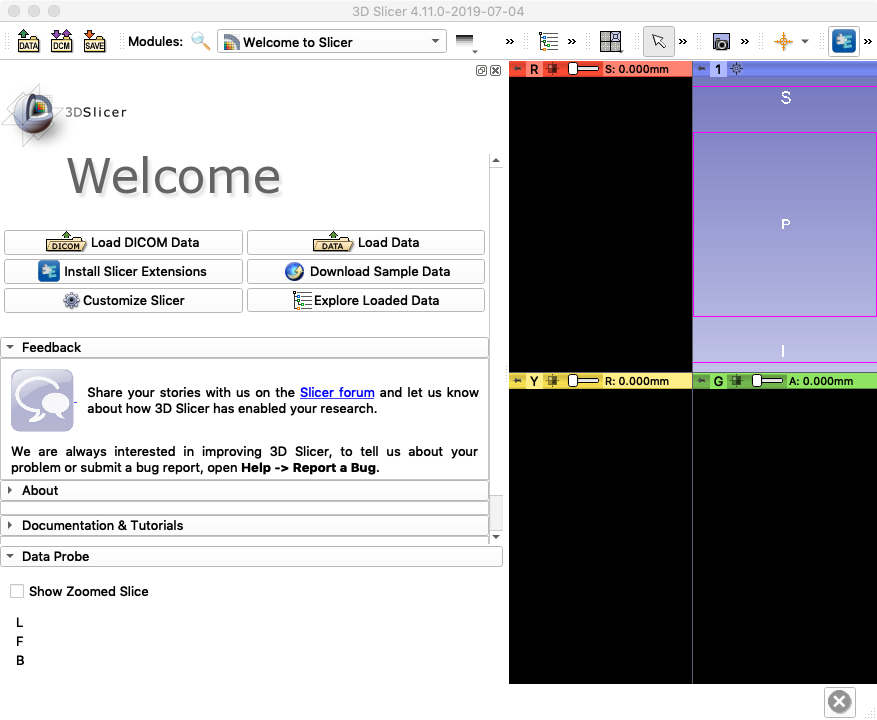The height and width of the screenshot is (720, 877).
Task: Open the Extensions Manager toolbar icon
Action: pos(843,41)
